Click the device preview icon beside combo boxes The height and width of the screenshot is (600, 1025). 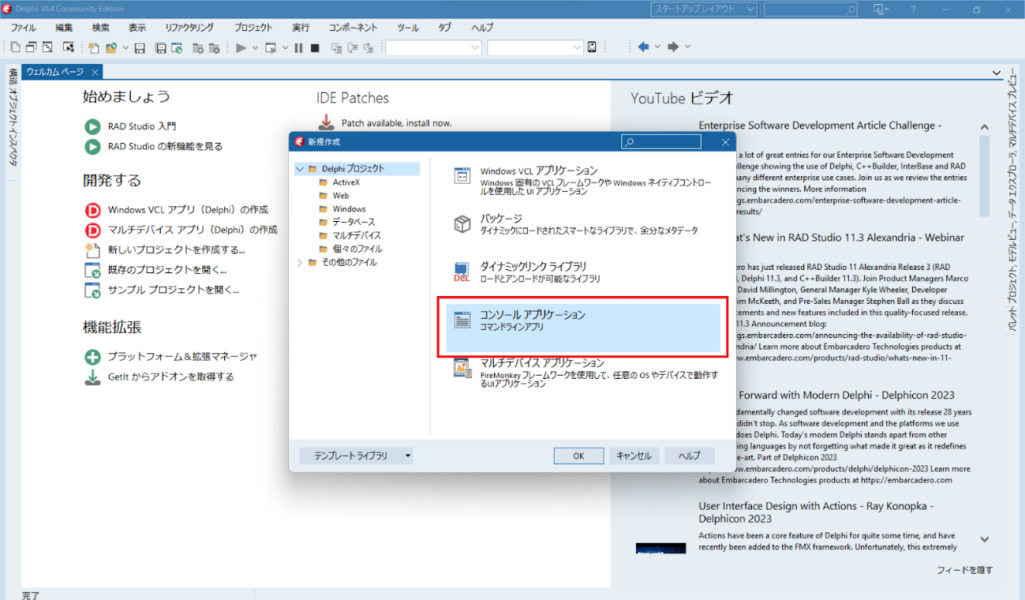(592, 47)
